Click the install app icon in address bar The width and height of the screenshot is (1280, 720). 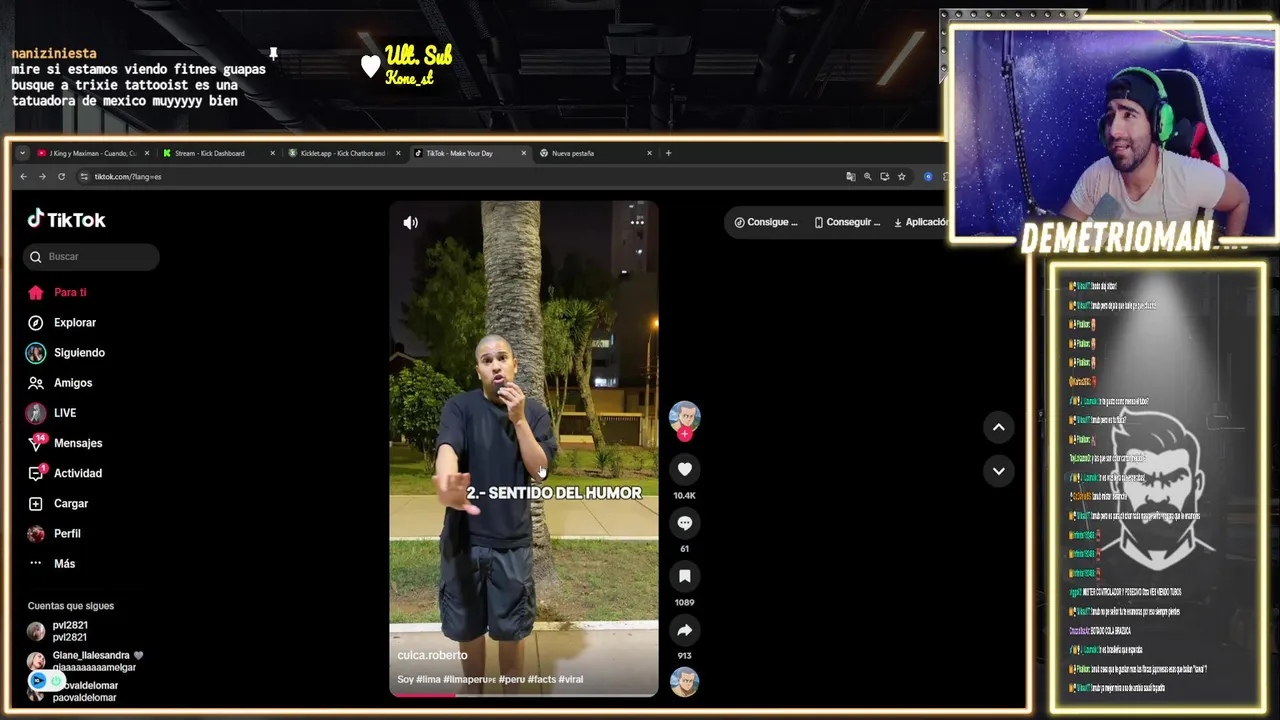pos(885,177)
